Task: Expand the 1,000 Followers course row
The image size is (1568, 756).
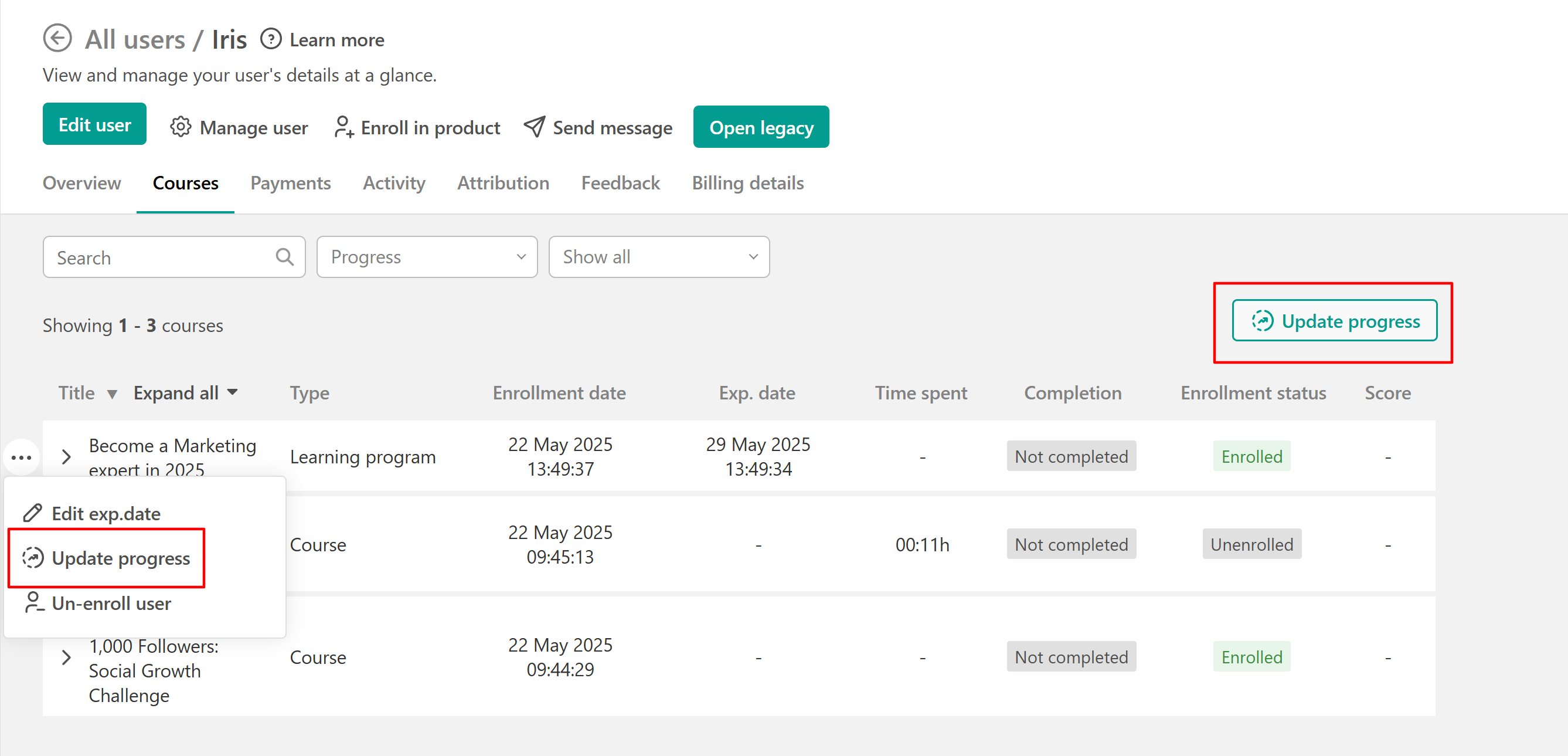Action: 66,657
